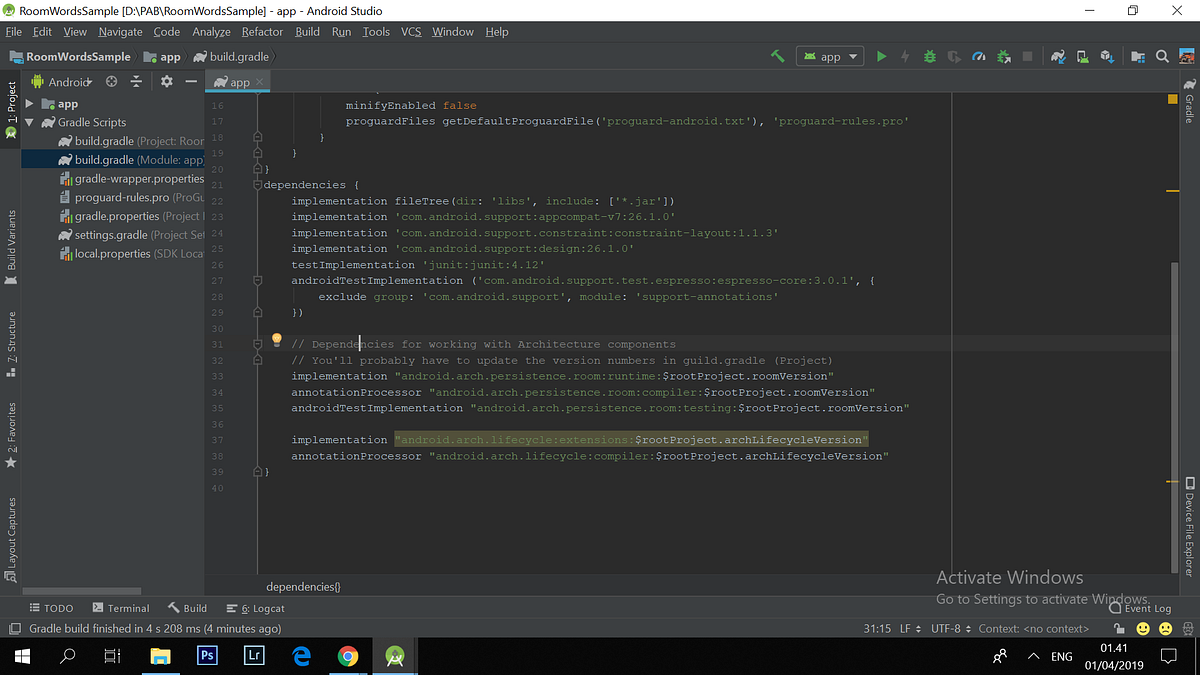Toggle the yellow lightbulb intention hint
The height and width of the screenshot is (675, 1200).
[x=276, y=340]
